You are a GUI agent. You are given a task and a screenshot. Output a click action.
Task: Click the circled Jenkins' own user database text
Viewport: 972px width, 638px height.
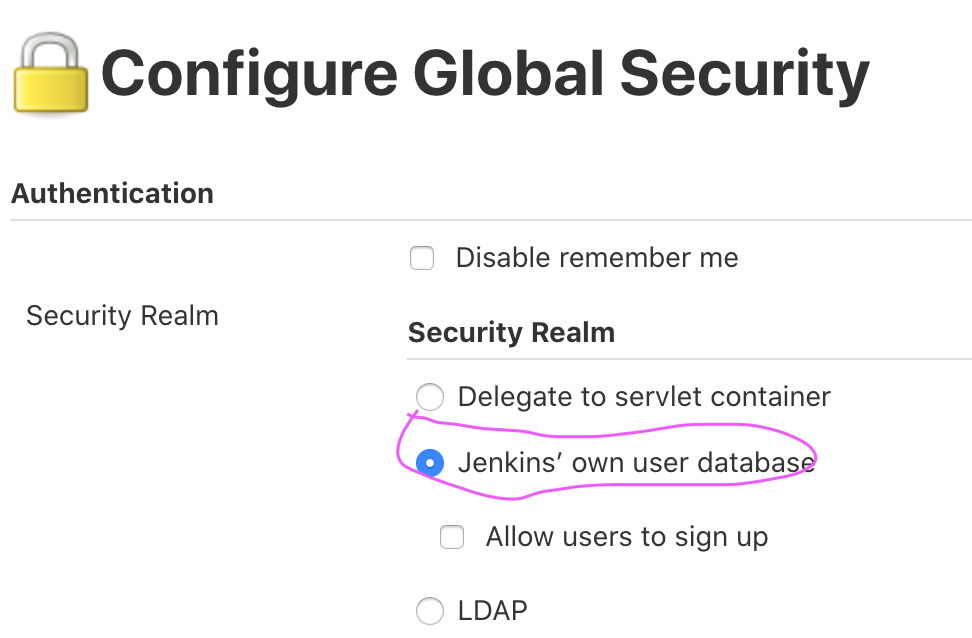636,462
